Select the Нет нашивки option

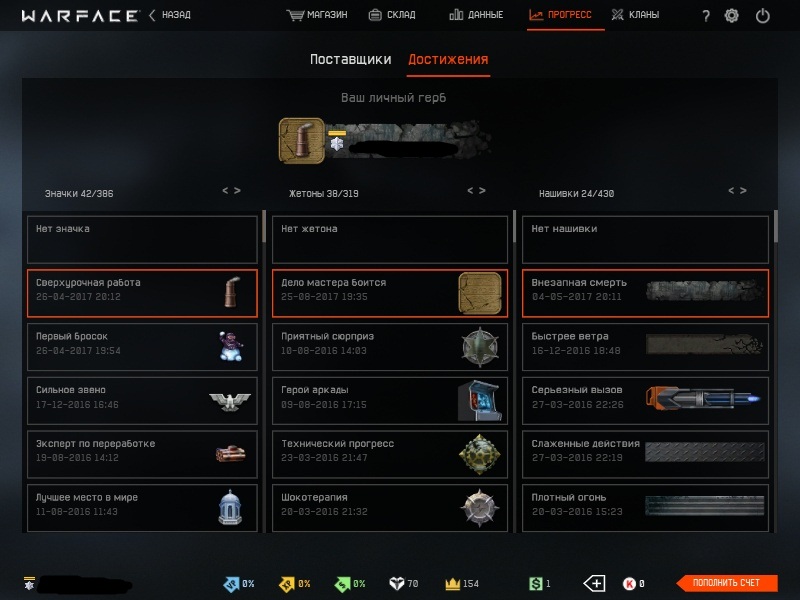tap(645, 239)
